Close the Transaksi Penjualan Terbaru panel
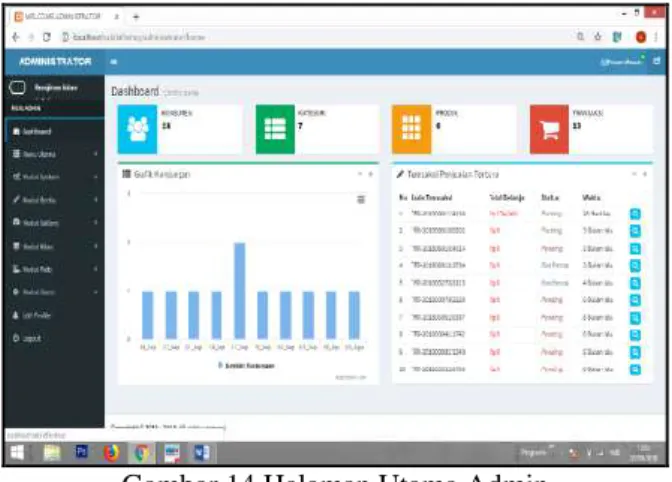The height and width of the screenshot is (482, 672). 645,174
